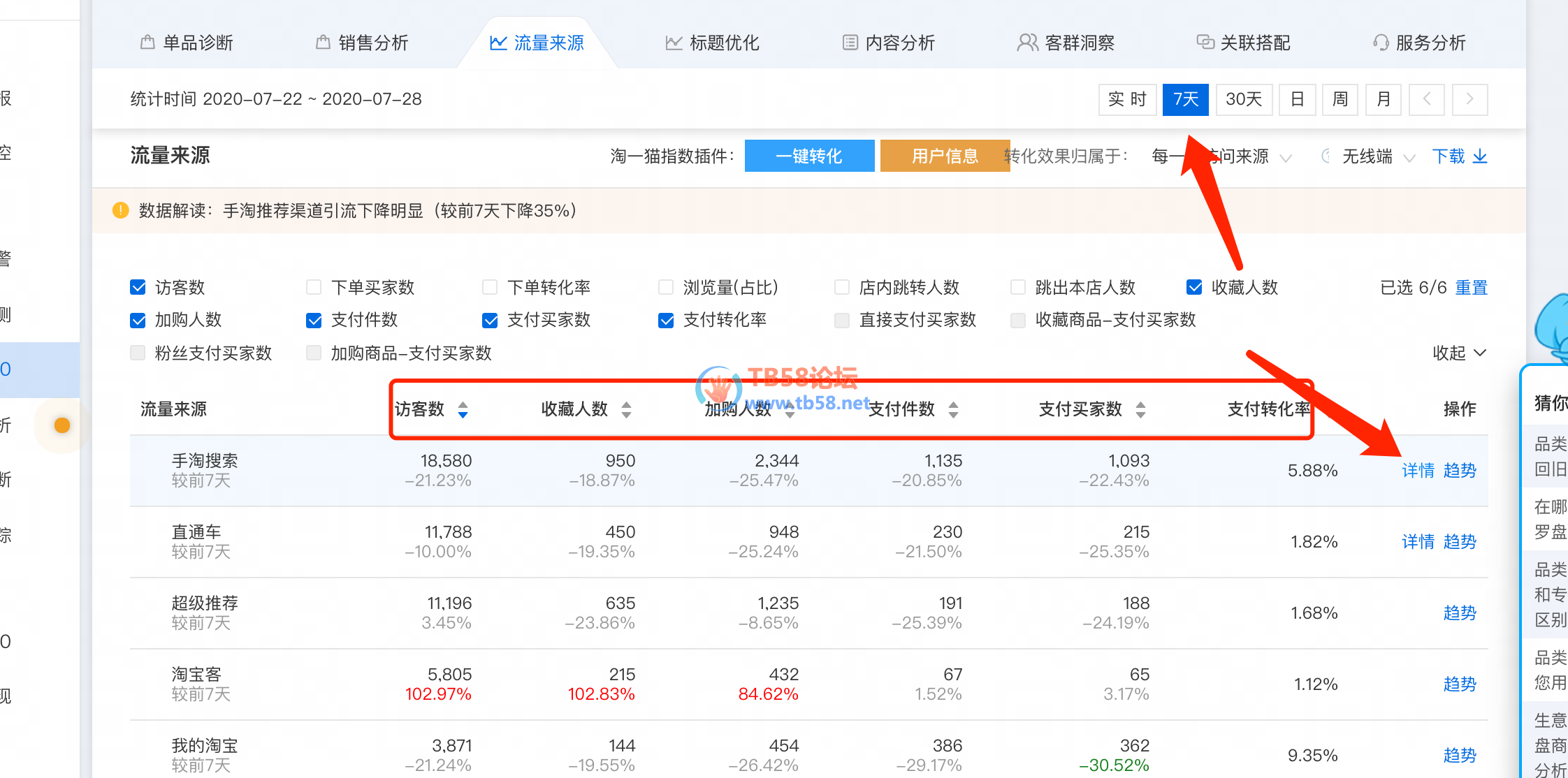The width and height of the screenshot is (1568, 778).
Task: Open the 单品诊断 tab
Action: (x=187, y=43)
